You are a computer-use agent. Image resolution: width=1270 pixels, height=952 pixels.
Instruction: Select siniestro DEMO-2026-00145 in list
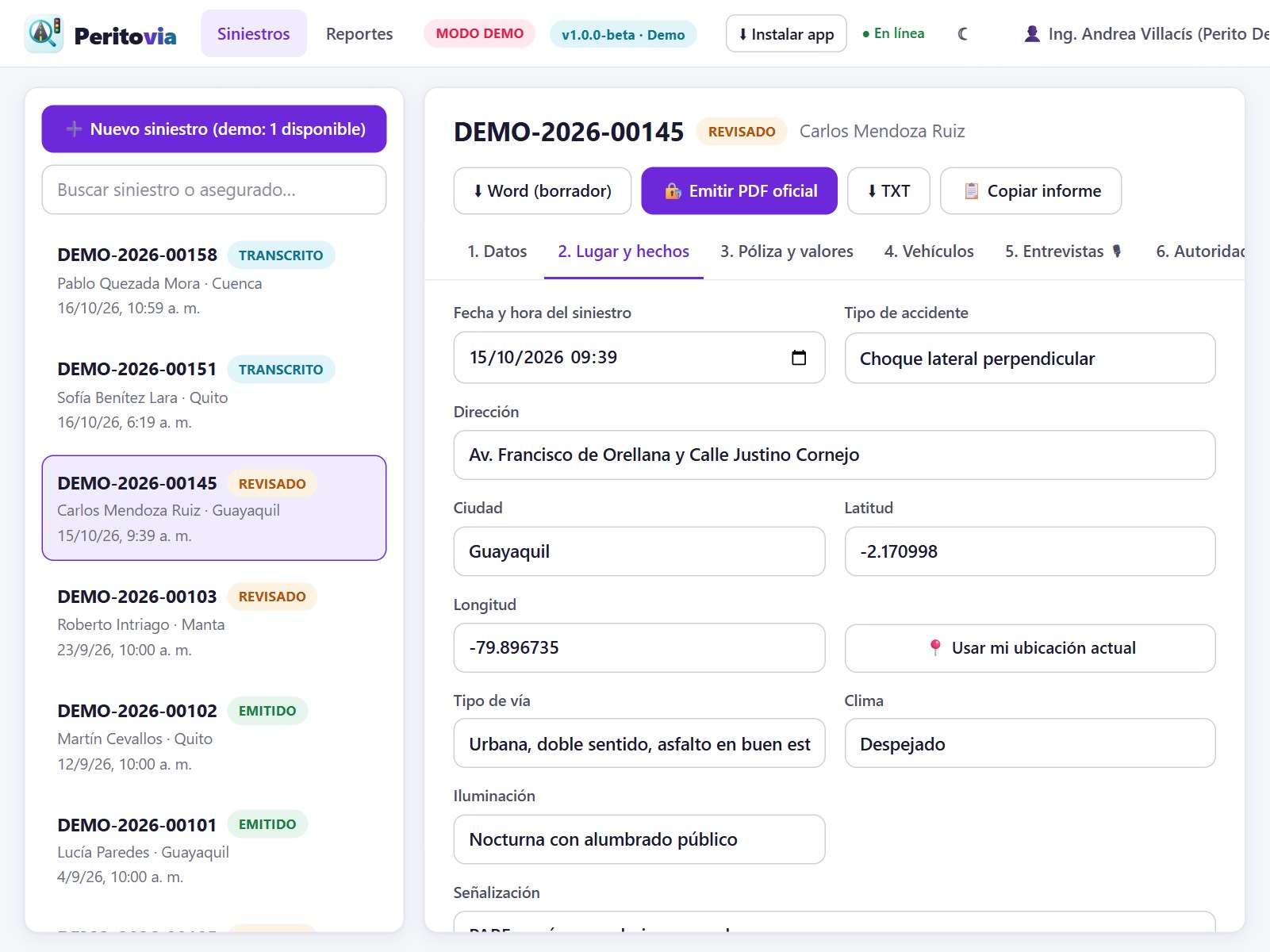pyautogui.click(x=214, y=508)
